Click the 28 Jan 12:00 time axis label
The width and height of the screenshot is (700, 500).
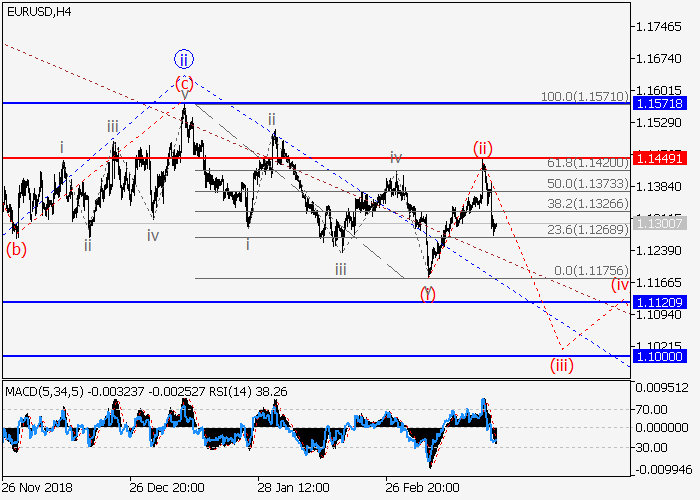[x=295, y=487]
